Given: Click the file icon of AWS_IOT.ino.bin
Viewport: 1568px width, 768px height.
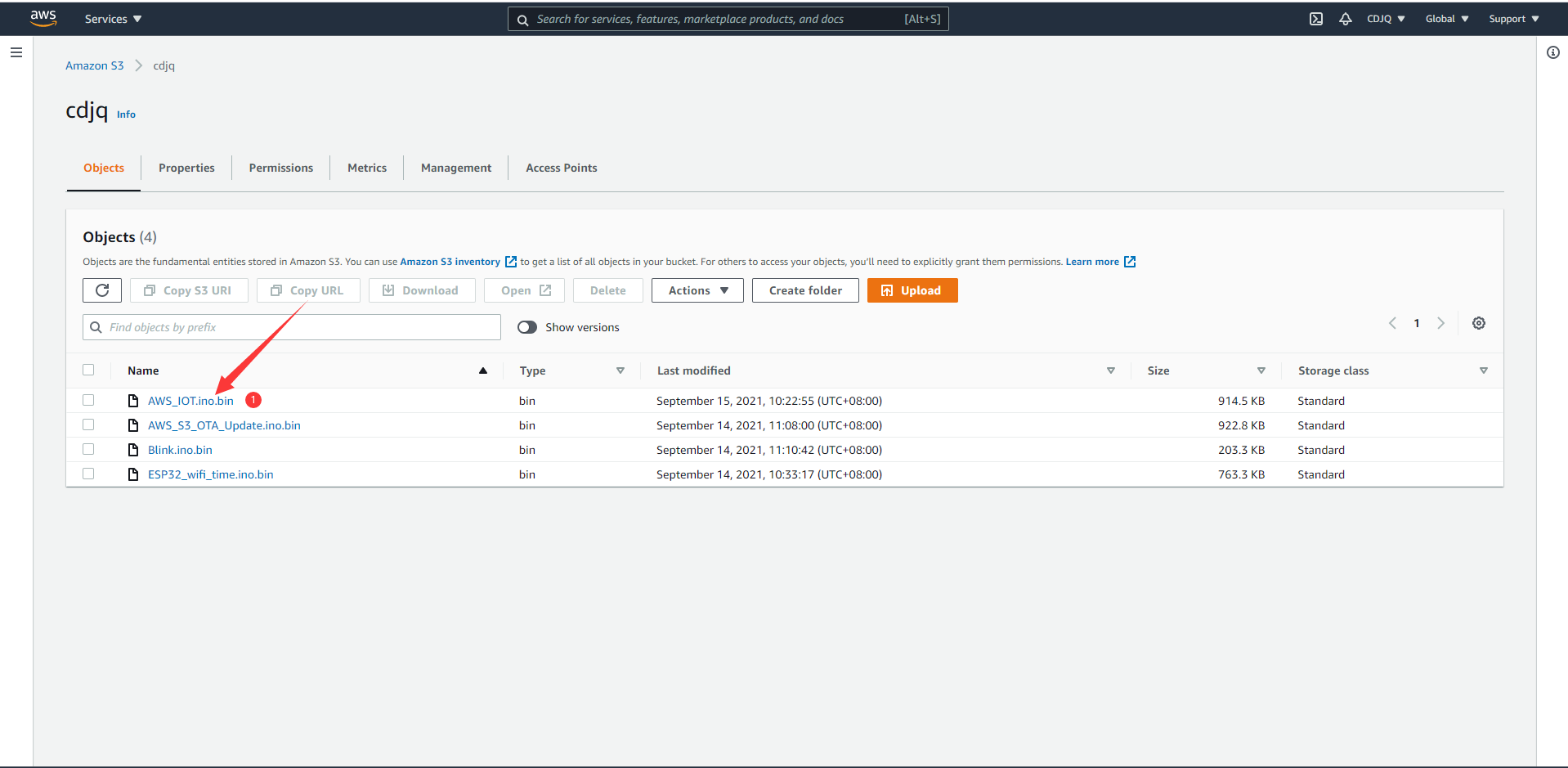Looking at the screenshot, I should (133, 401).
